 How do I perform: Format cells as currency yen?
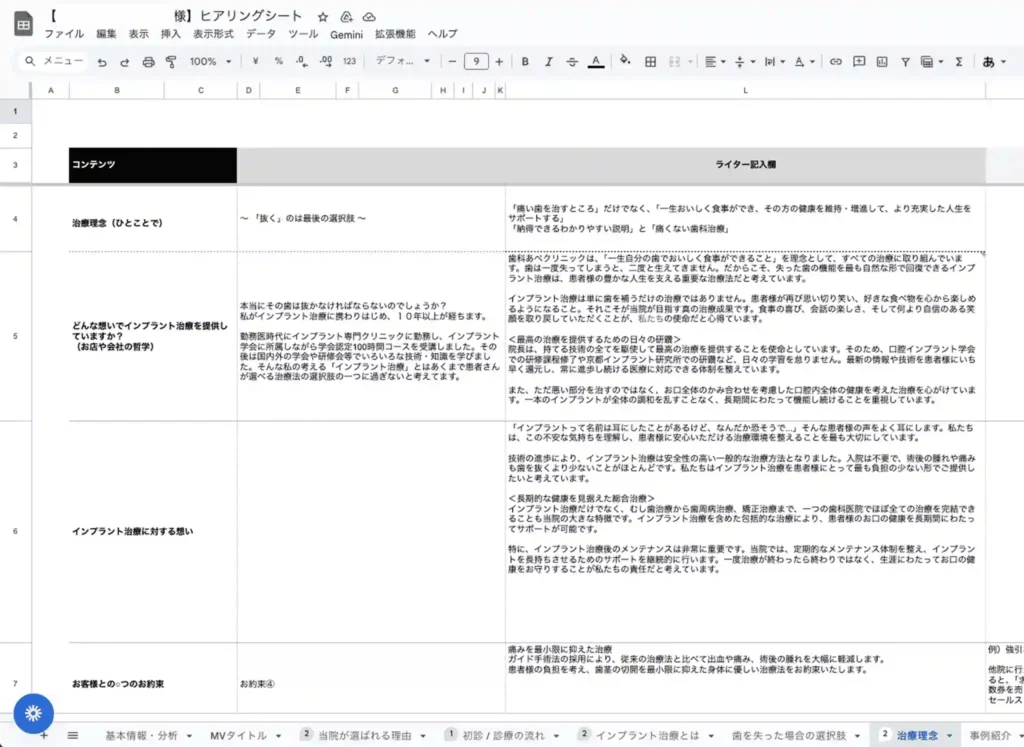[x=255, y=61]
